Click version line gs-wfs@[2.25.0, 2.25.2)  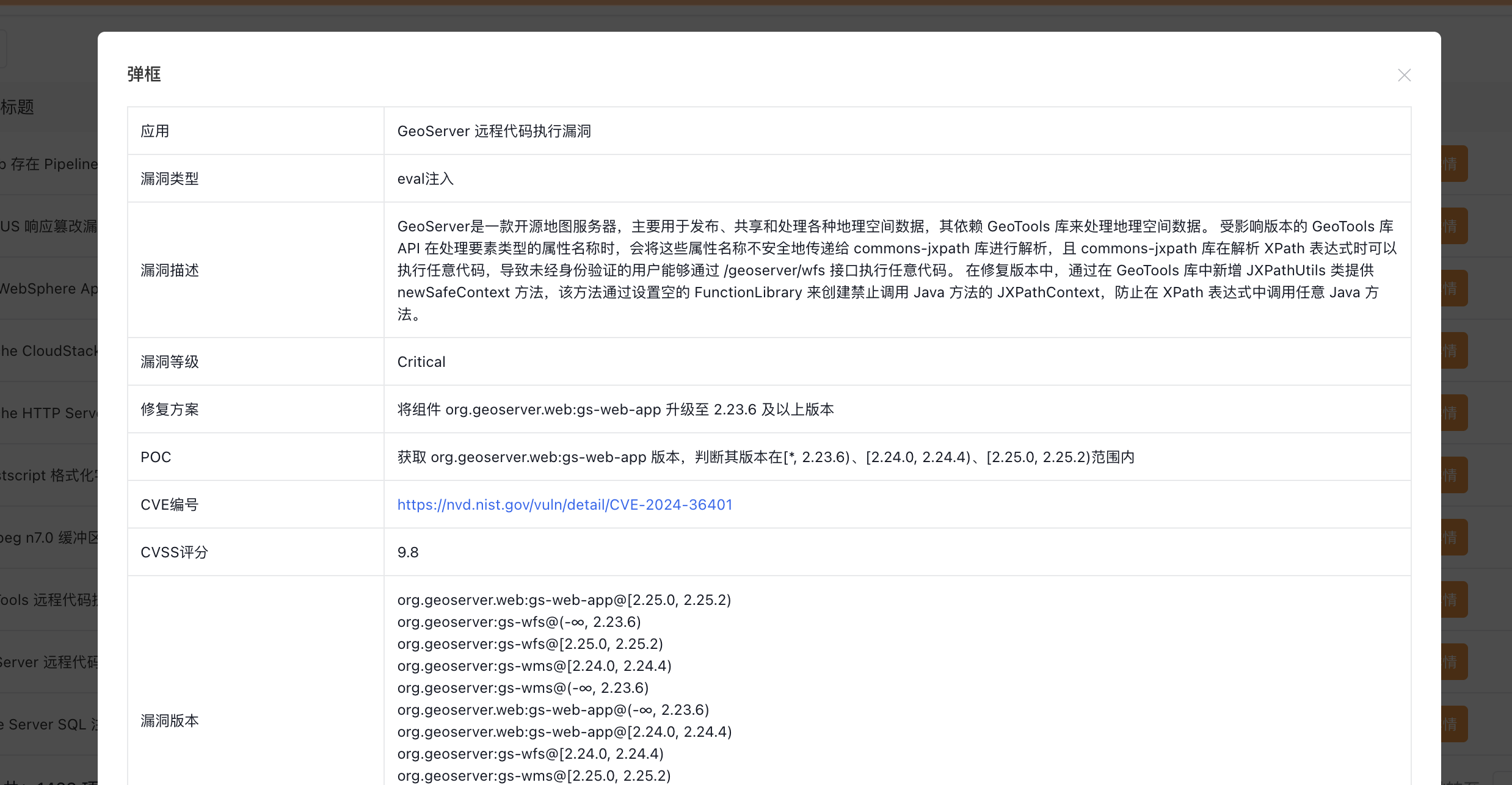coord(530,644)
